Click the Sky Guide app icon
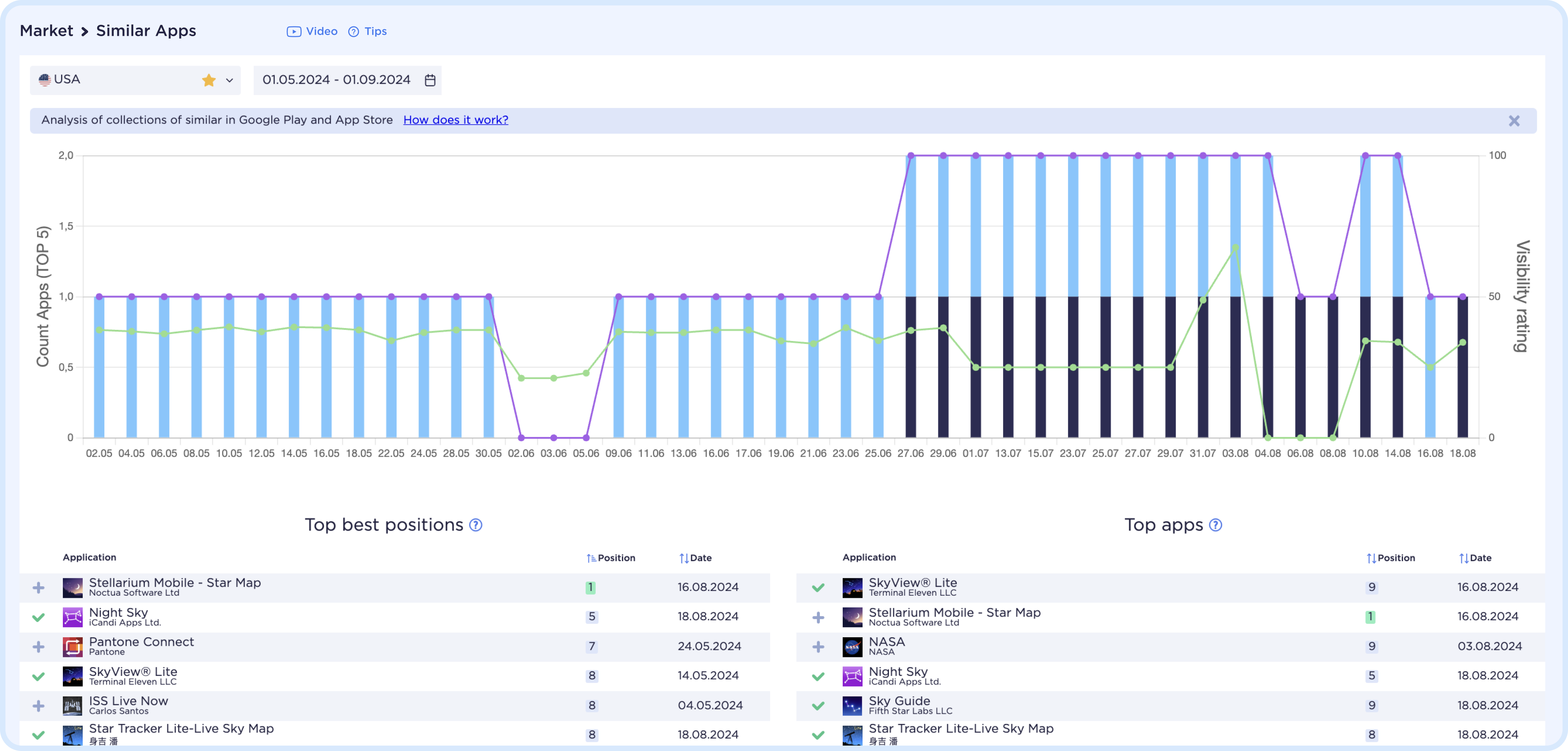1568x751 pixels. click(852, 705)
